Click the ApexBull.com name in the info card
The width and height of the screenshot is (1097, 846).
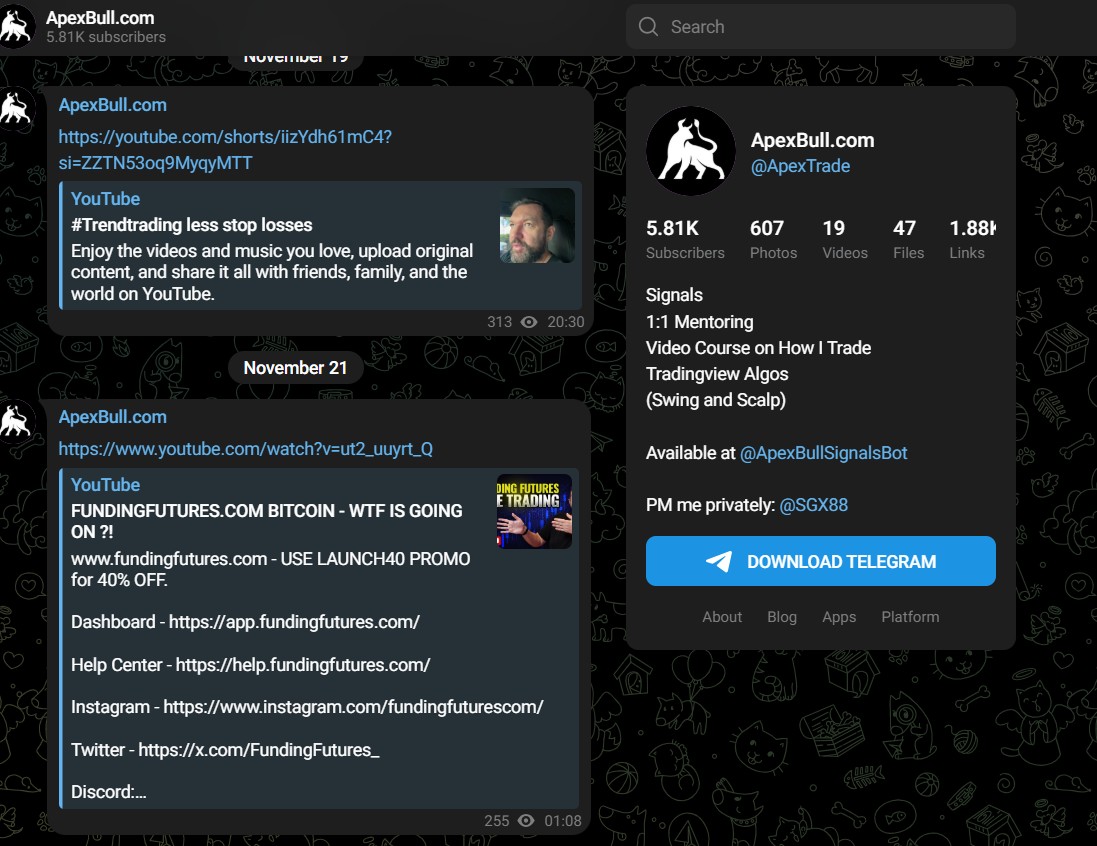point(812,140)
